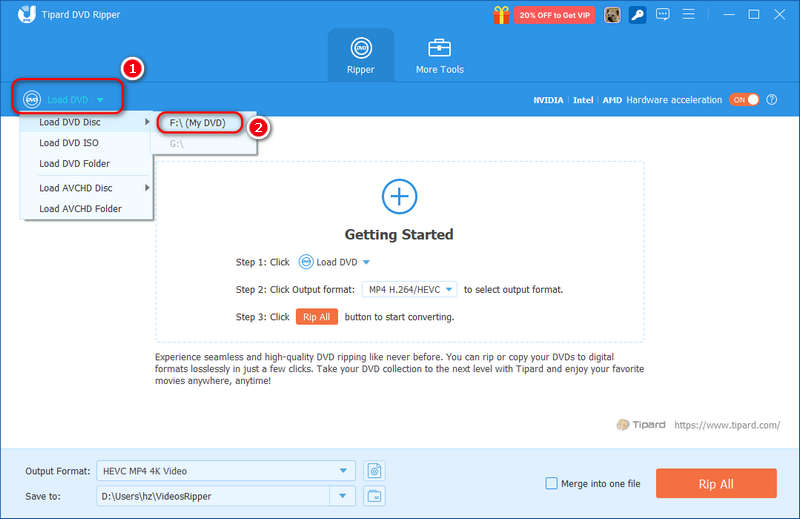Switch to the More Tools tab
800x519 pixels.
(x=439, y=56)
